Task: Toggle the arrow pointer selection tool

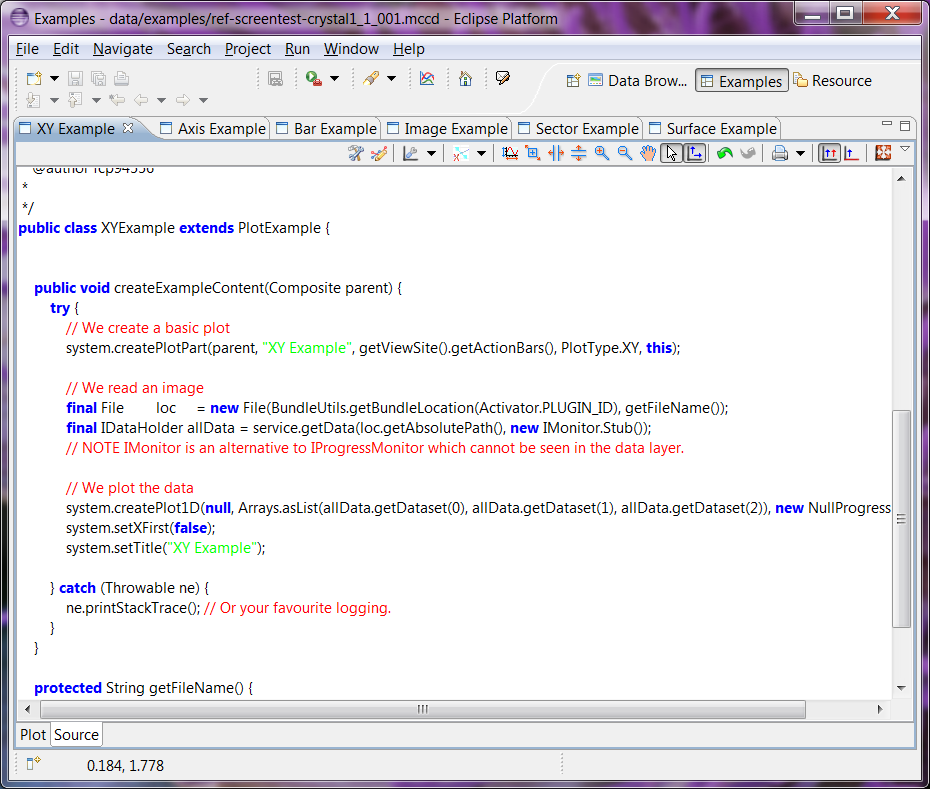Action: [x=671, y=153]
